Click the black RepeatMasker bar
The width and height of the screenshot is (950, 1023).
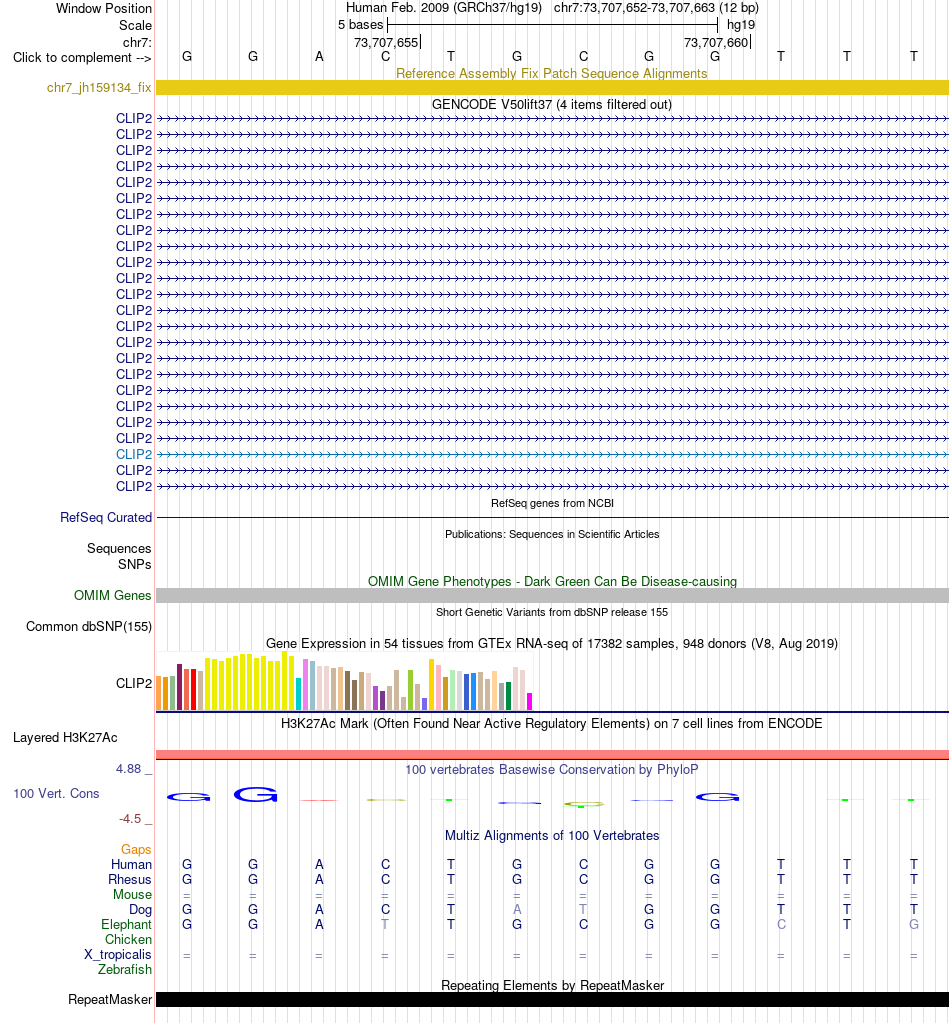552,1000
